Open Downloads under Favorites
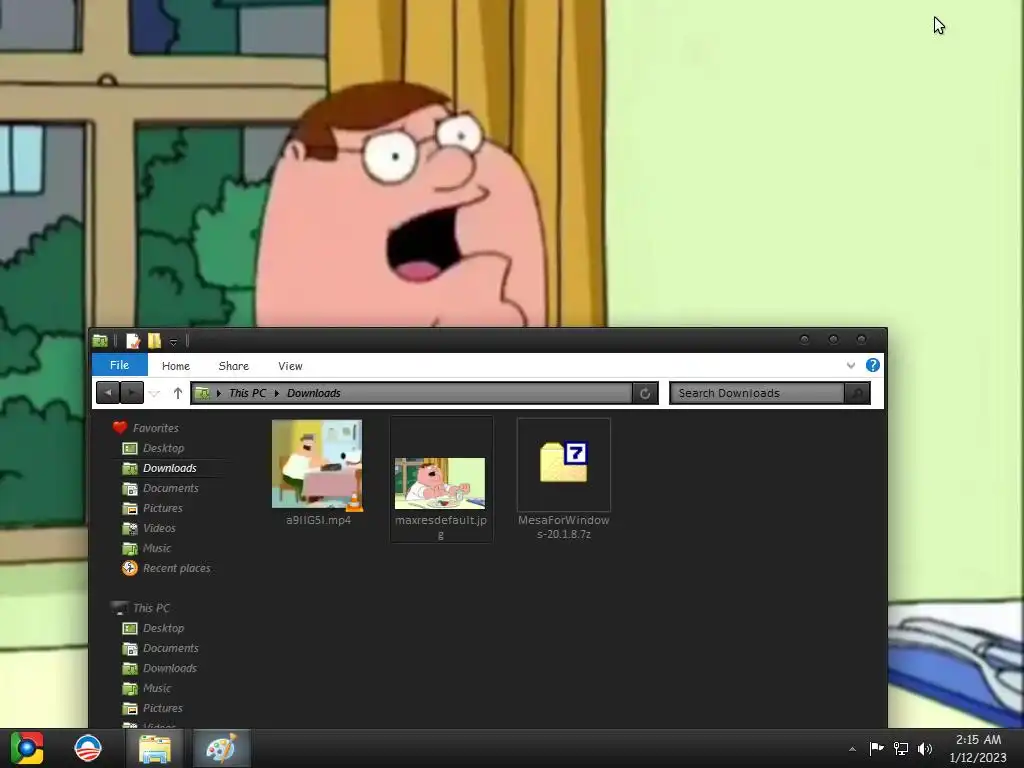Image resolution: width=1024 pixels, height=768 pixels. (x=170, y=468)
